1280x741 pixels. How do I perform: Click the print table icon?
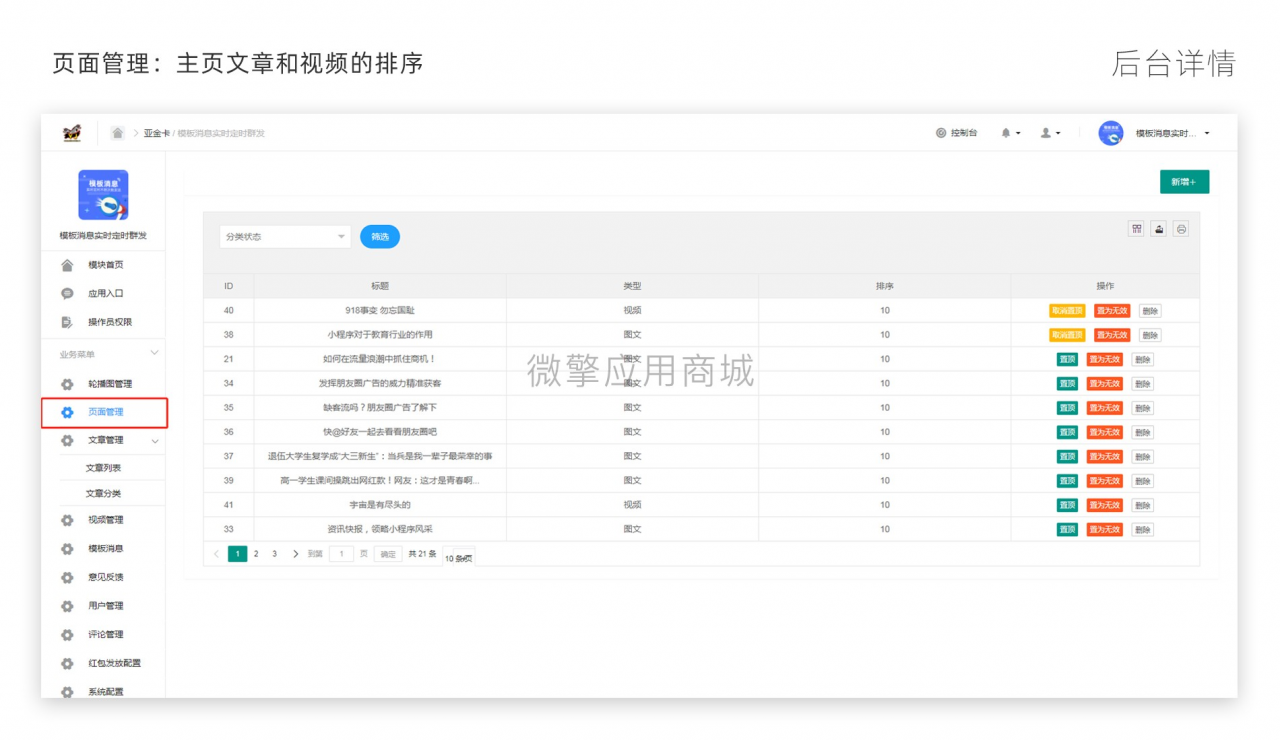tap(1181, 229)
